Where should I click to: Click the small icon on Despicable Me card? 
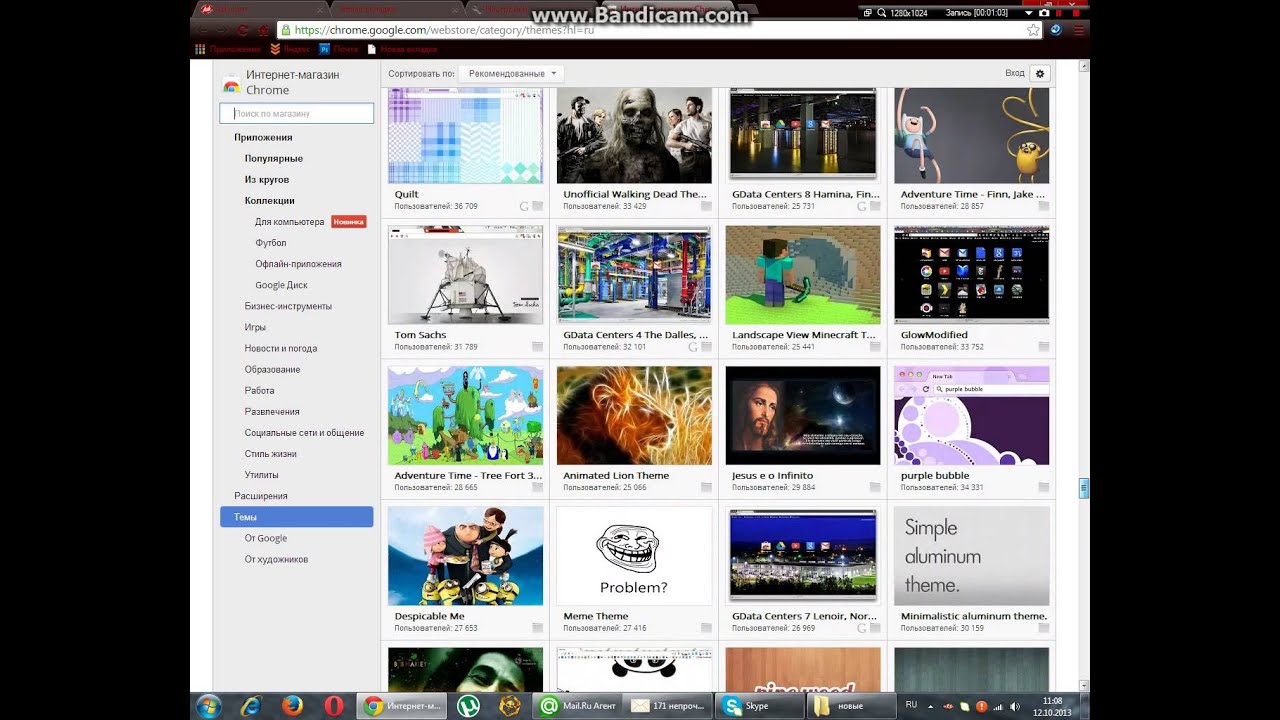pyautogui.click(x=538, y=628)
